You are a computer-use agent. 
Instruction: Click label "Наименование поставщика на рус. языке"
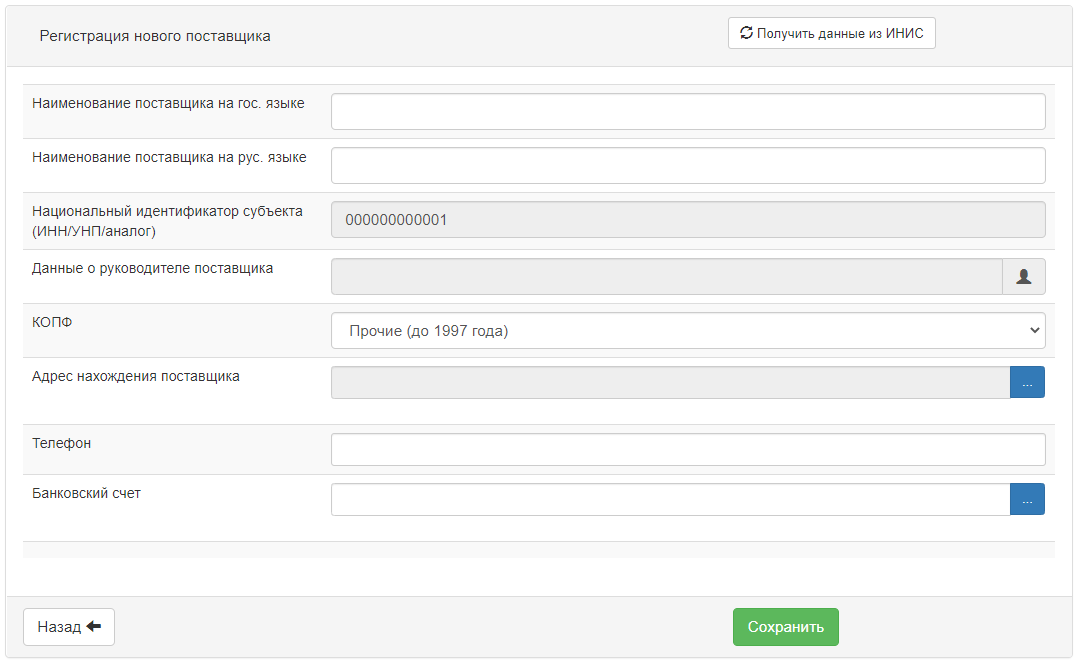click(169, 157)
